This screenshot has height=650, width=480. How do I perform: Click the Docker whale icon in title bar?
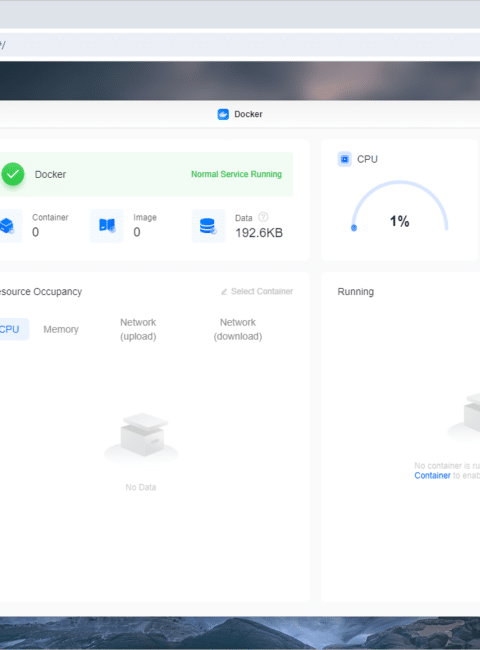point(223,114)
